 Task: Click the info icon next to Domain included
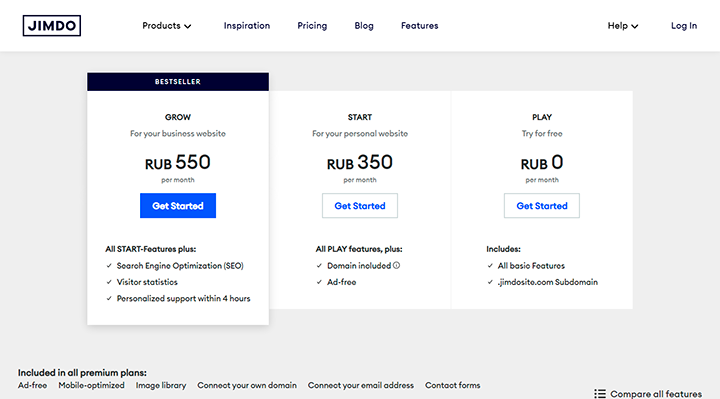point(396,265)
